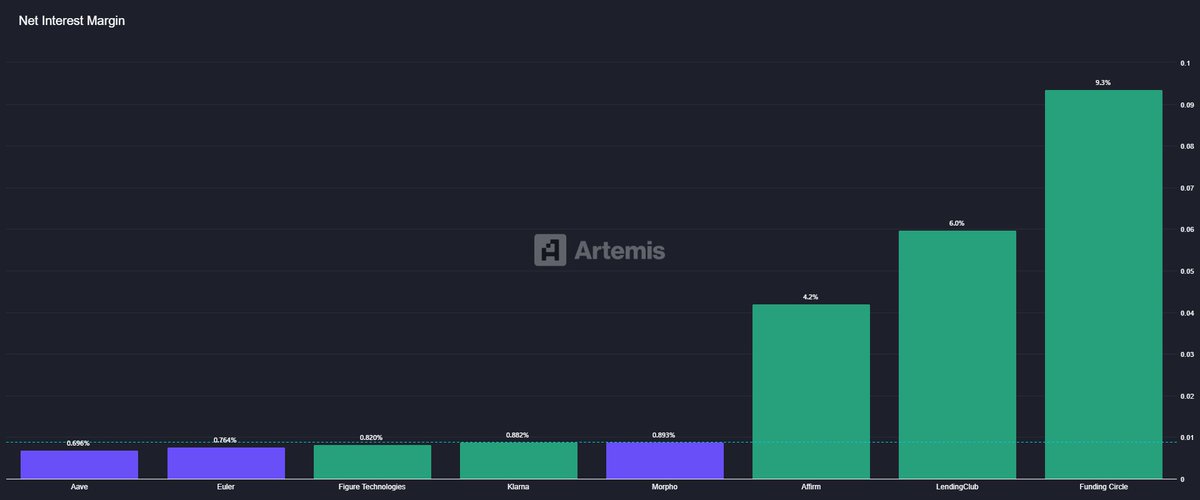Viewport: 1200px width, 500px height.
Task: Click the 0.820% data label
Action: point(372,438)
